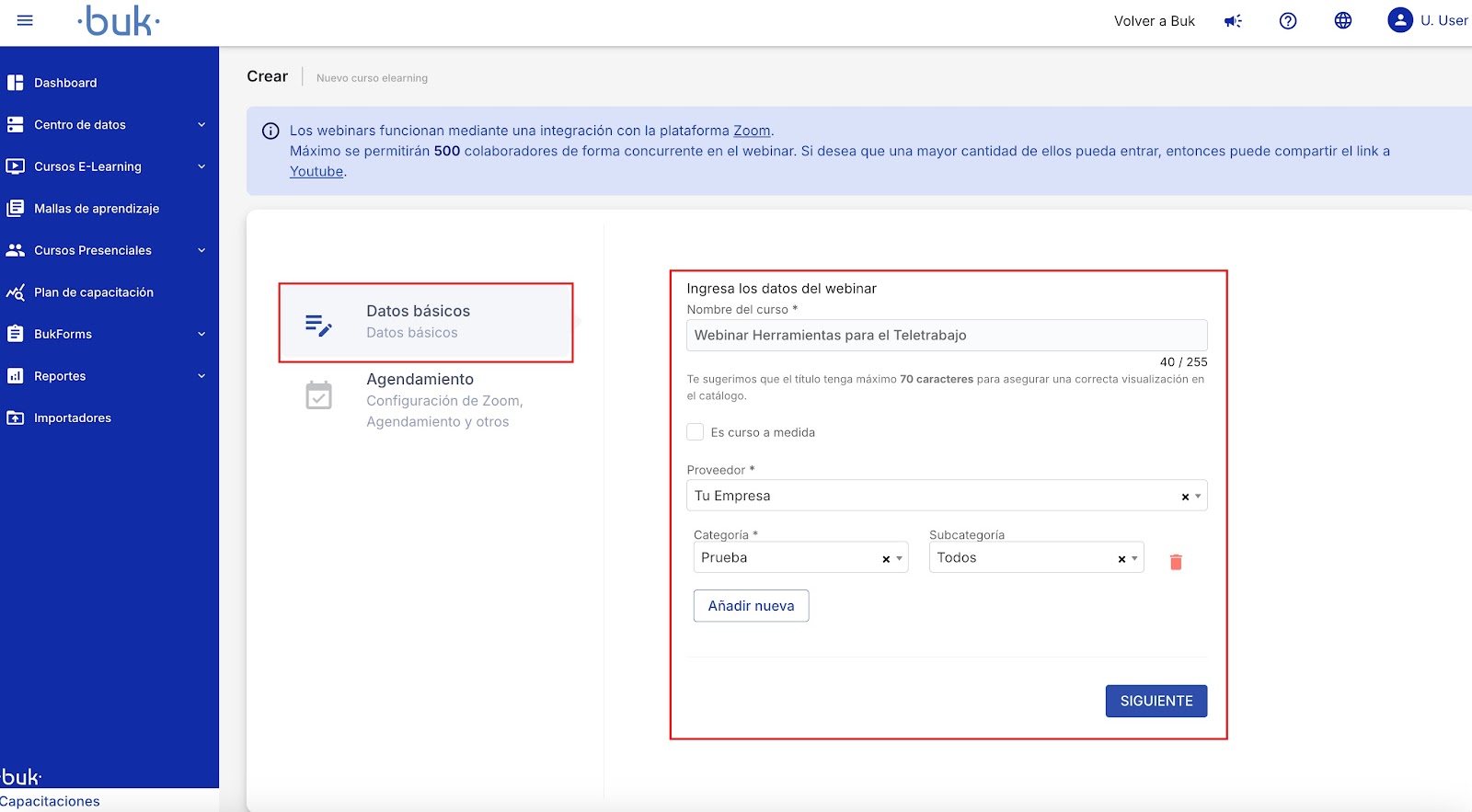Viewport: 1472px width, 812px height.
Task: Click the Datos básicos edit icon
Action: (318, 325)
